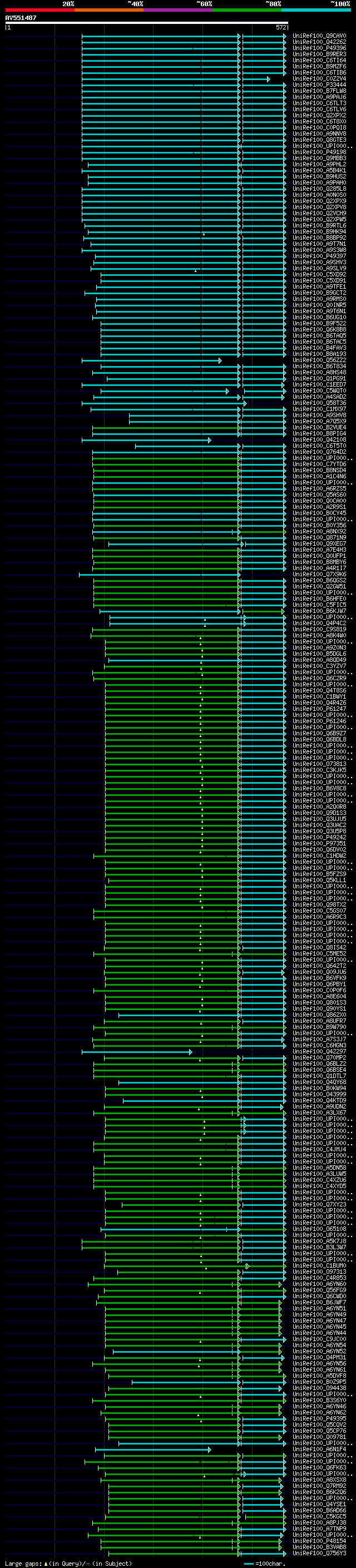Click the last hit UniRef100_Q756Y3
The image size is (356, 1568).
coord(319,1553)
